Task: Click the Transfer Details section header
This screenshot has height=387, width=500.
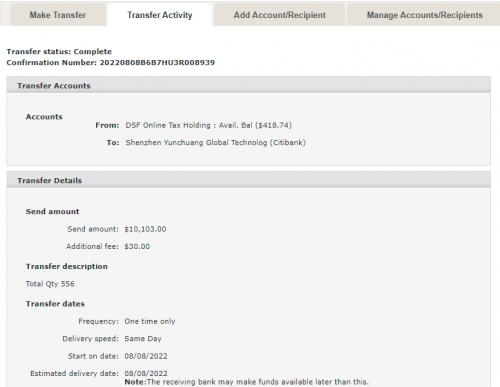Action: click(248, 180)
